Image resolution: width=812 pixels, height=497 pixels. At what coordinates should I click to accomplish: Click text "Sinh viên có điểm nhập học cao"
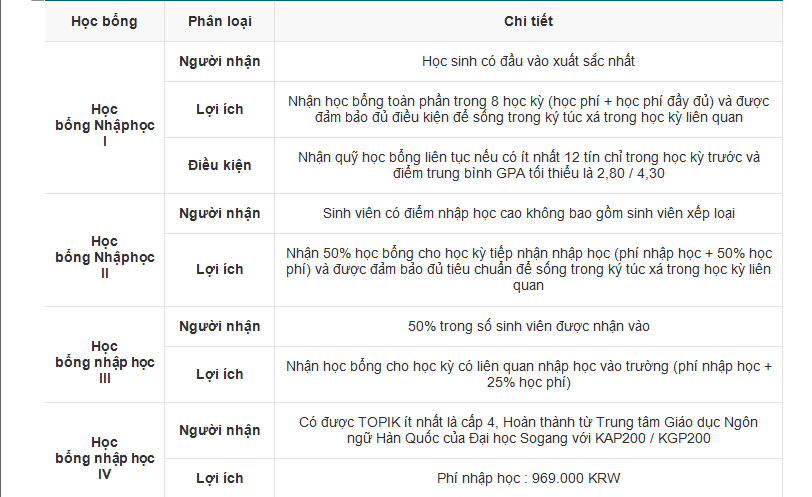tap(528, 213)
